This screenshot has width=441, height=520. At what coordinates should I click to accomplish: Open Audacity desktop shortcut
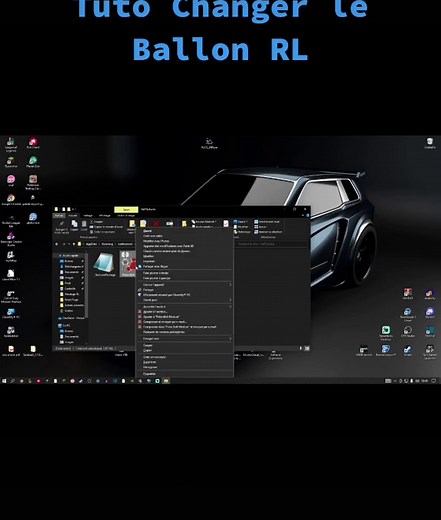pos(429,294)
